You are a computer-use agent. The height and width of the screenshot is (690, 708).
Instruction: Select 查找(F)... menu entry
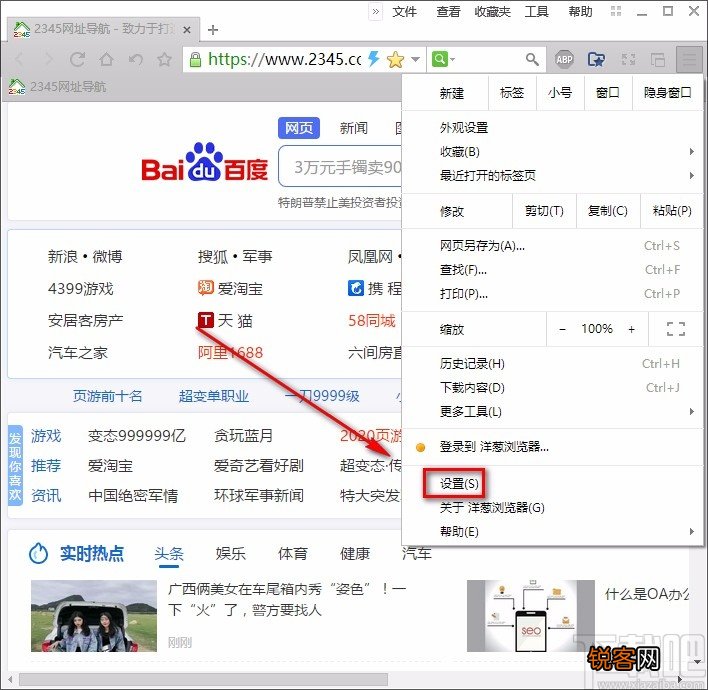[552, 270]
